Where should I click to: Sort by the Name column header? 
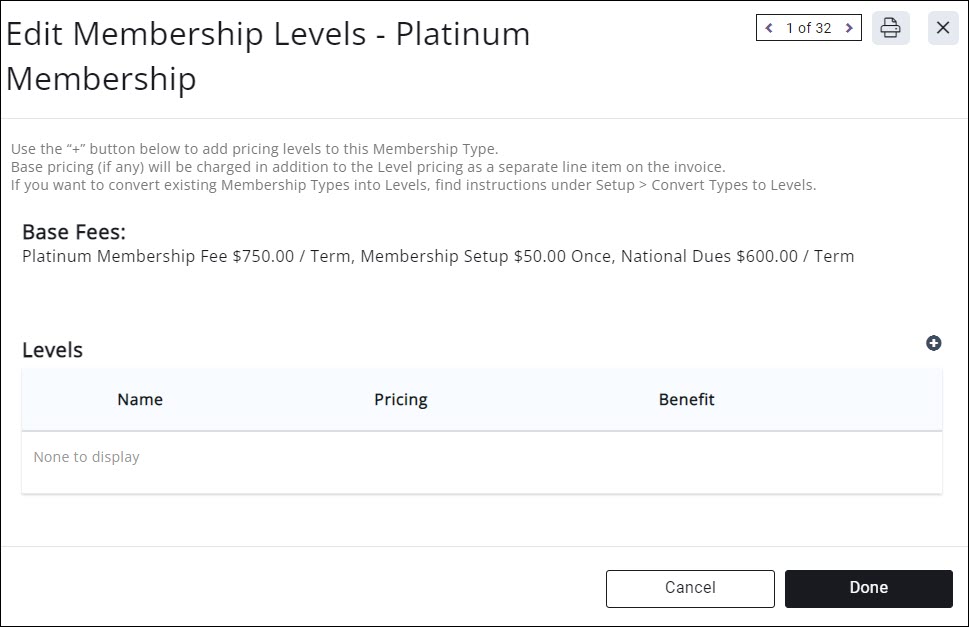(x=140, y=399)
